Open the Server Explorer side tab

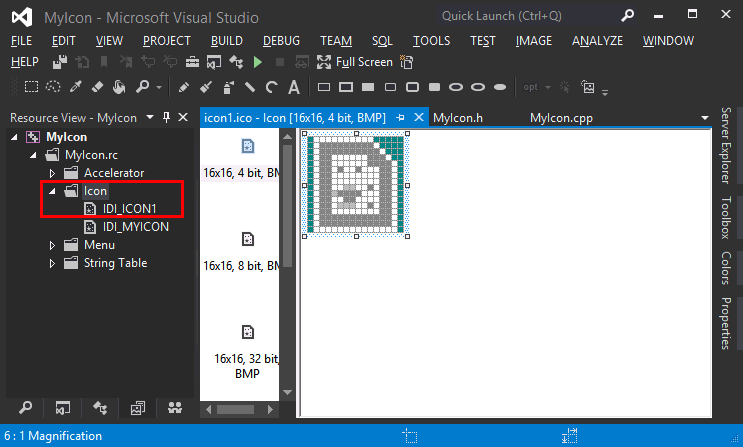pyautogui.click(x=725, y=145)
